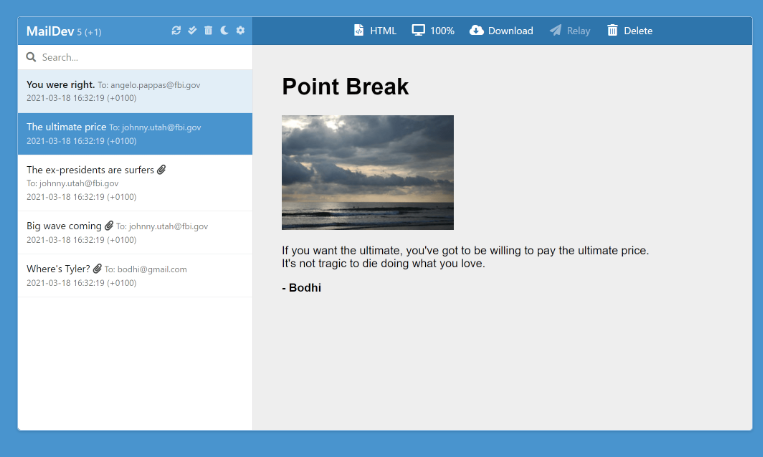Relay the selected email

pyautogui.click(x=570, y=31)
